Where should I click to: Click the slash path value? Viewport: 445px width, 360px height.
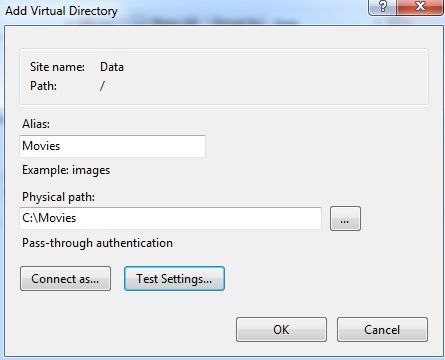(102, 86)
